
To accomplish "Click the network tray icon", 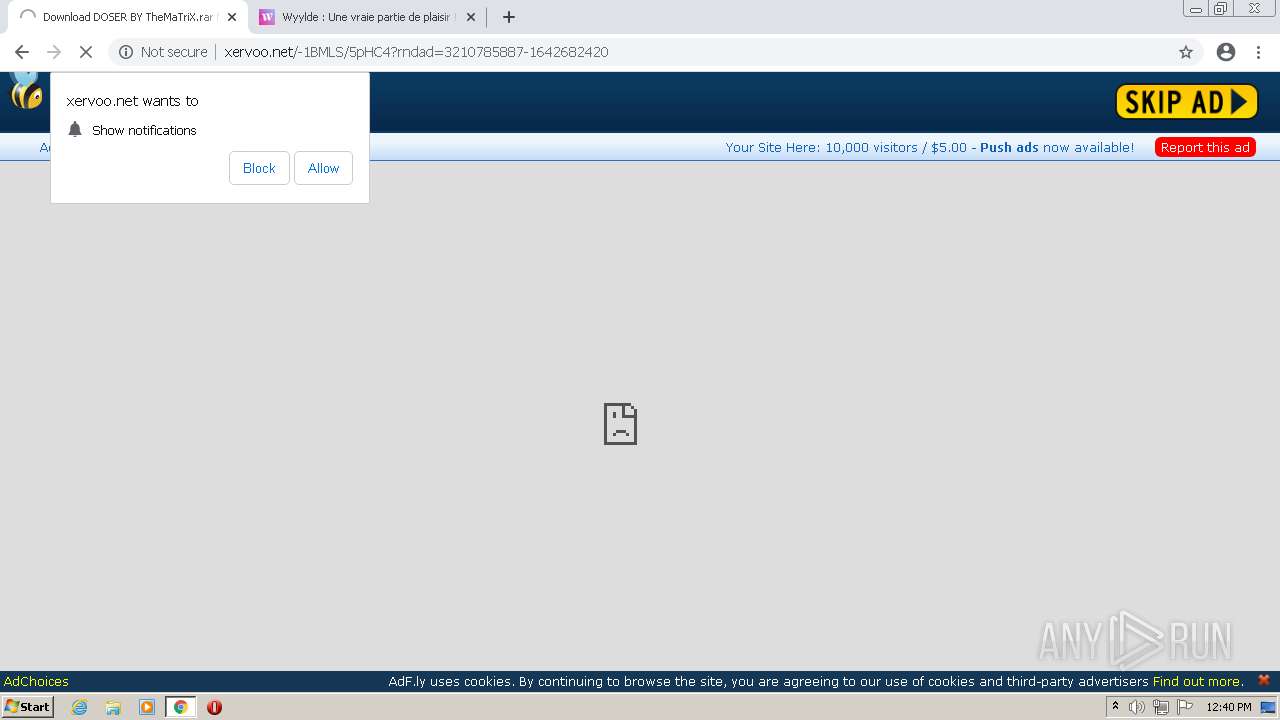I will (1161, 707).
